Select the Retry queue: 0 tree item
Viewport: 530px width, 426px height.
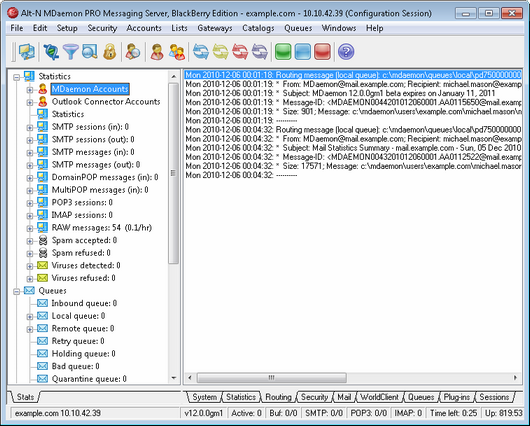(x=78, y=341)
